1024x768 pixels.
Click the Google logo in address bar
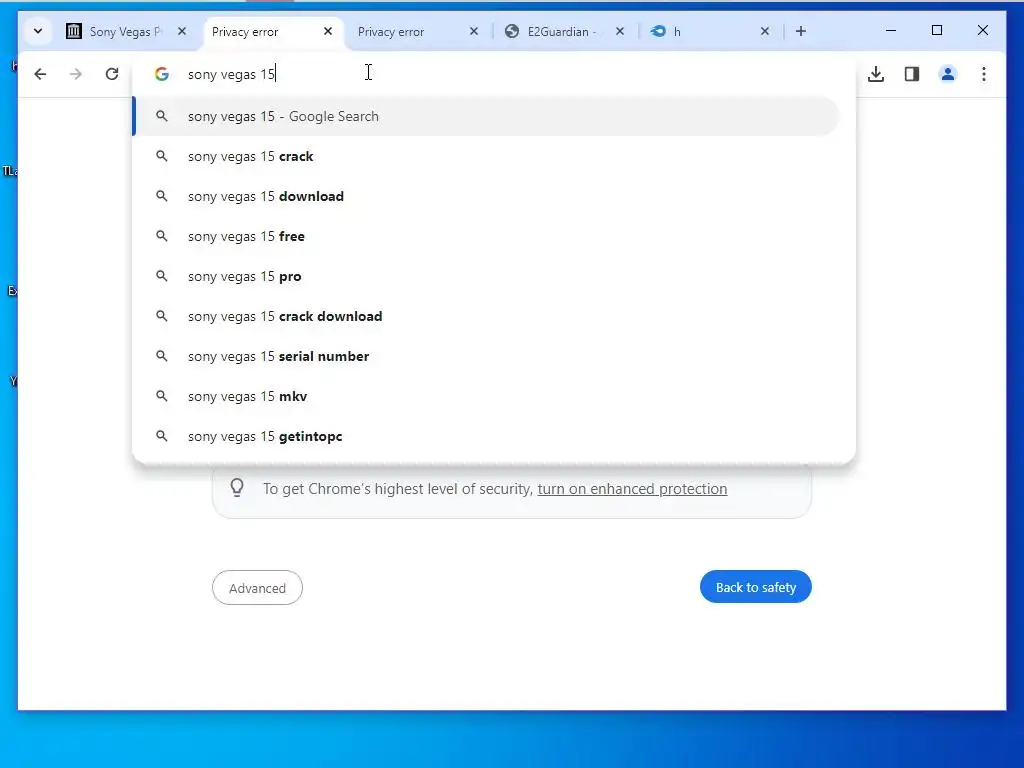(x=162, y=74)
